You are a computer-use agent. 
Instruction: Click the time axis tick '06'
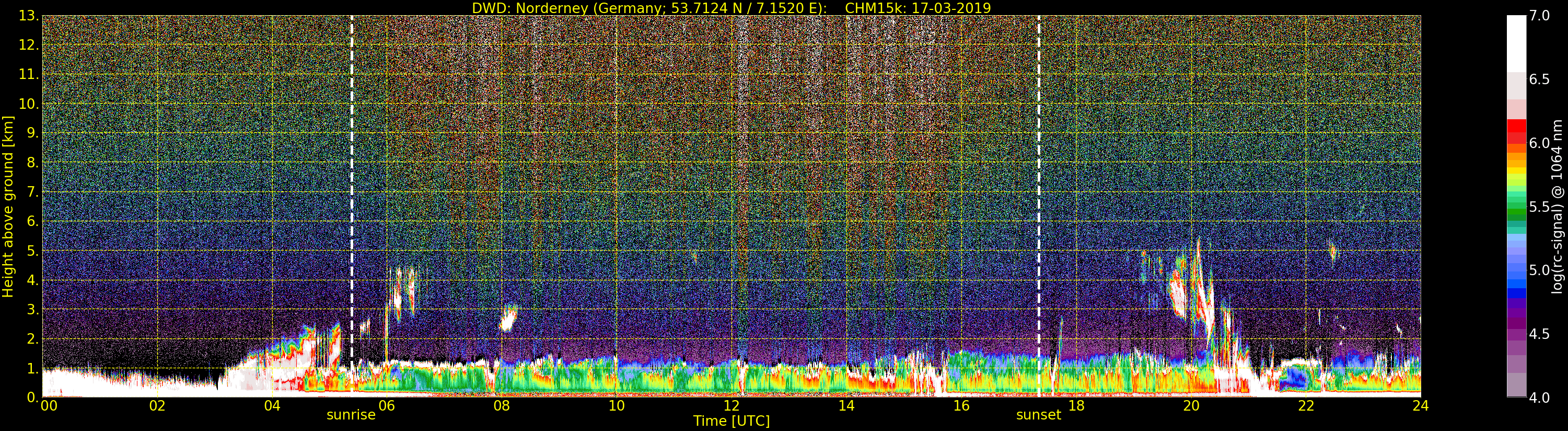[x=387, y=406]
